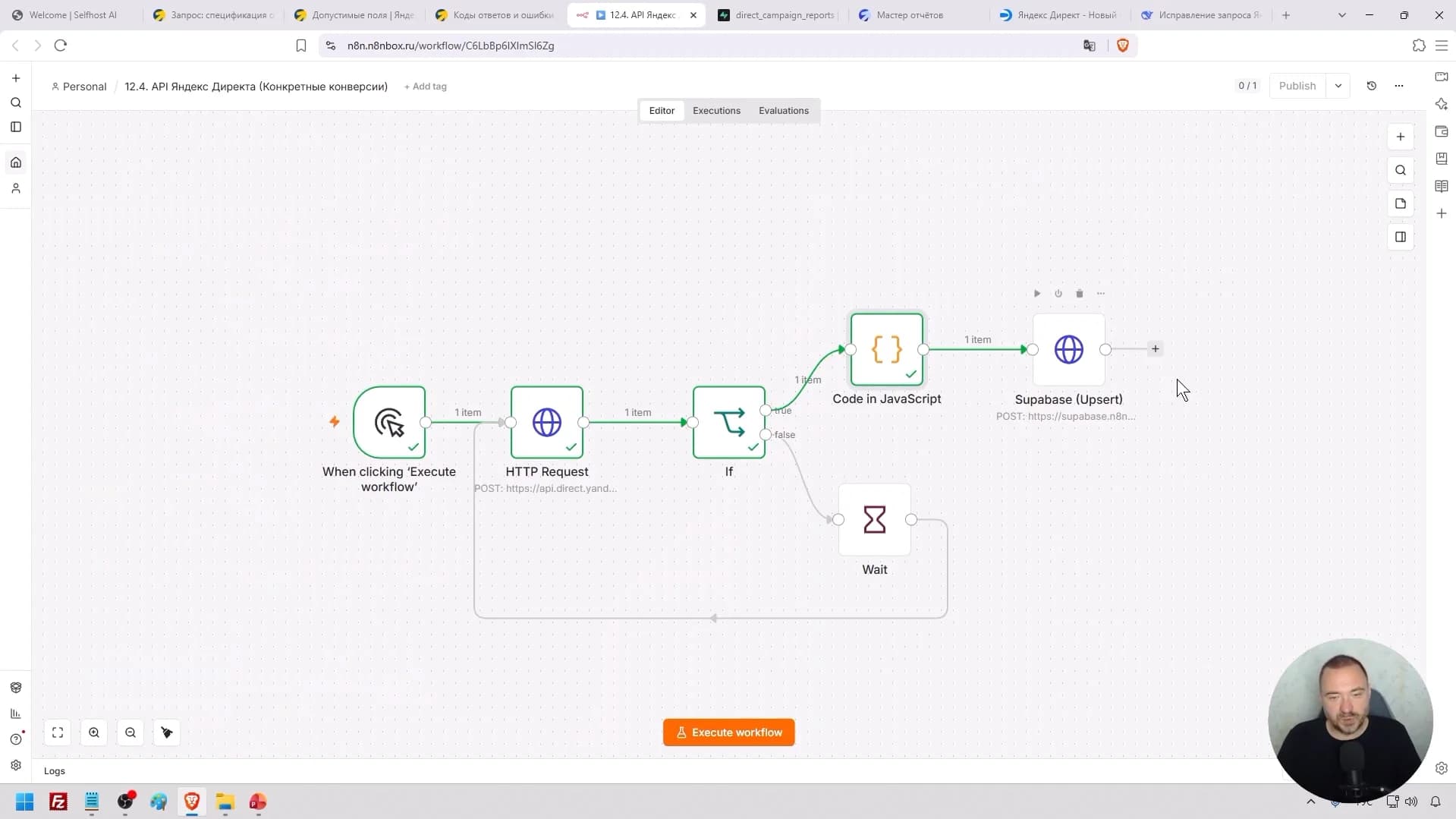Click the Execute workflow button

tap(729, 732)
